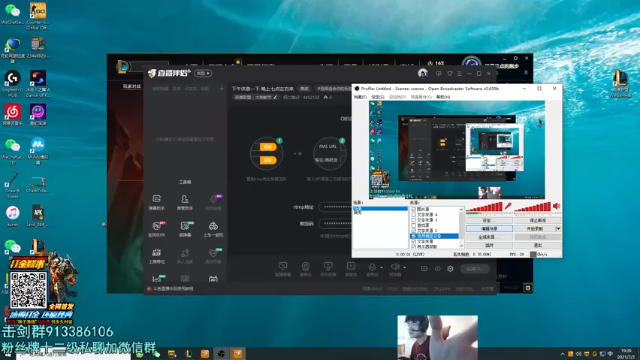Open the virtual avatar mask tool
This screenshot has width=640, height=360.
[213, 256]
